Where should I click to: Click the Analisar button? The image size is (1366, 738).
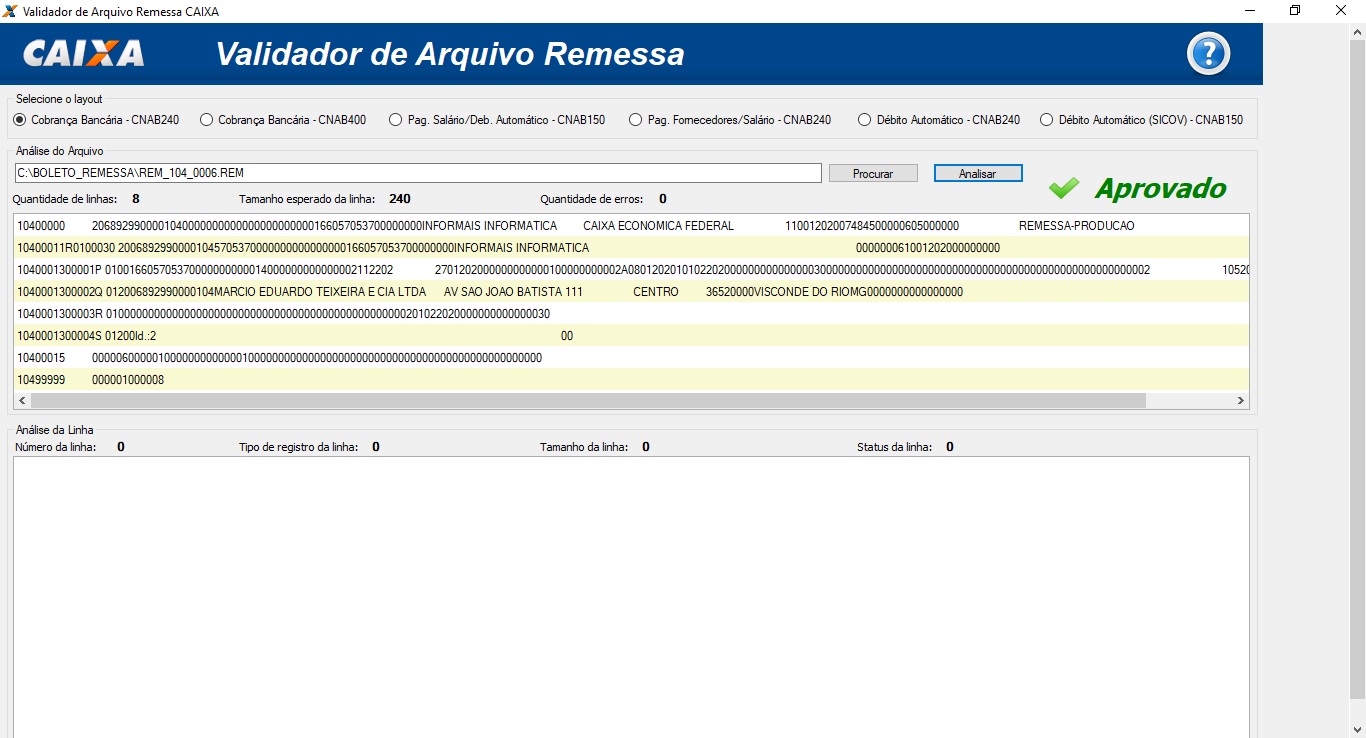(x=978, y=173)
